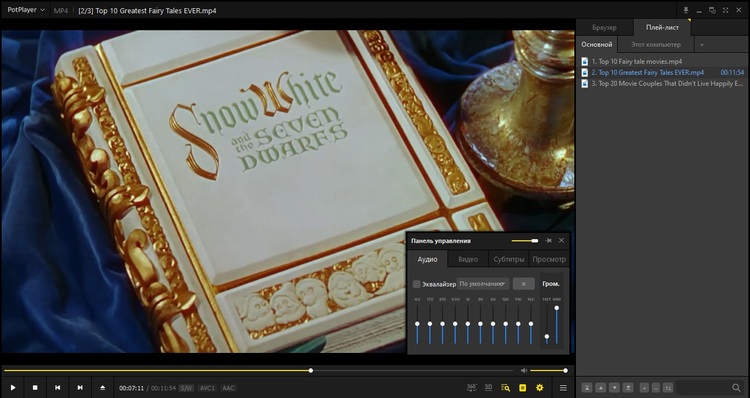Toggle the fullscreen icon in title bar
The height and width of the screenshot is (398, 750).
[725, 10]
